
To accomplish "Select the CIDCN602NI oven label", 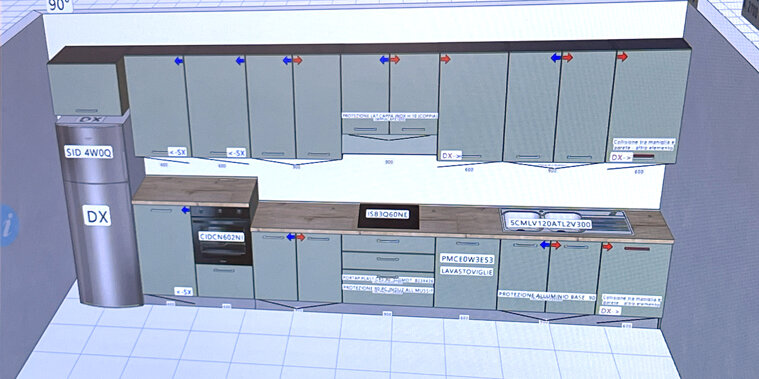I will (222, 237).
